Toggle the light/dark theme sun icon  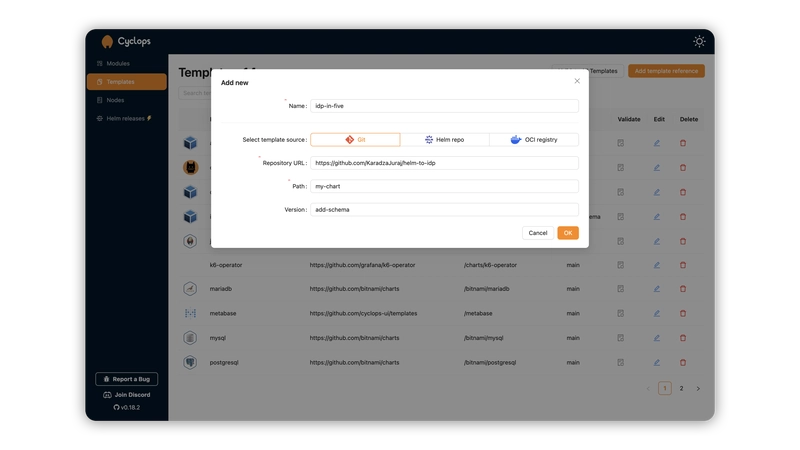[699, 41]
